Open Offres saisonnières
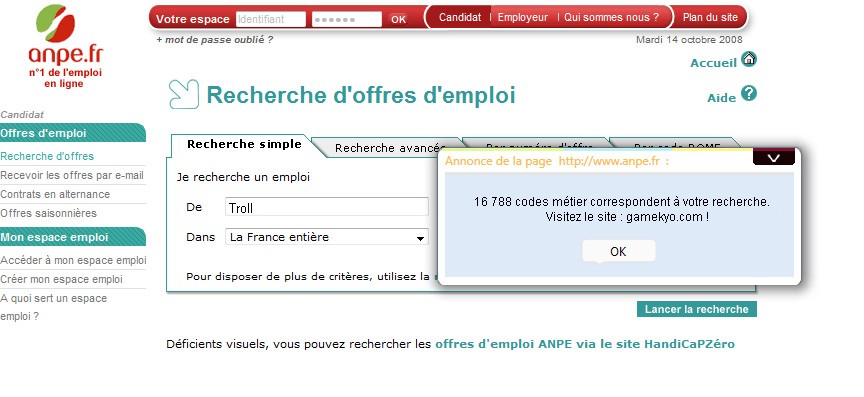Image resolution: width=864 pixels, height=397 pixels. [48, 213]
